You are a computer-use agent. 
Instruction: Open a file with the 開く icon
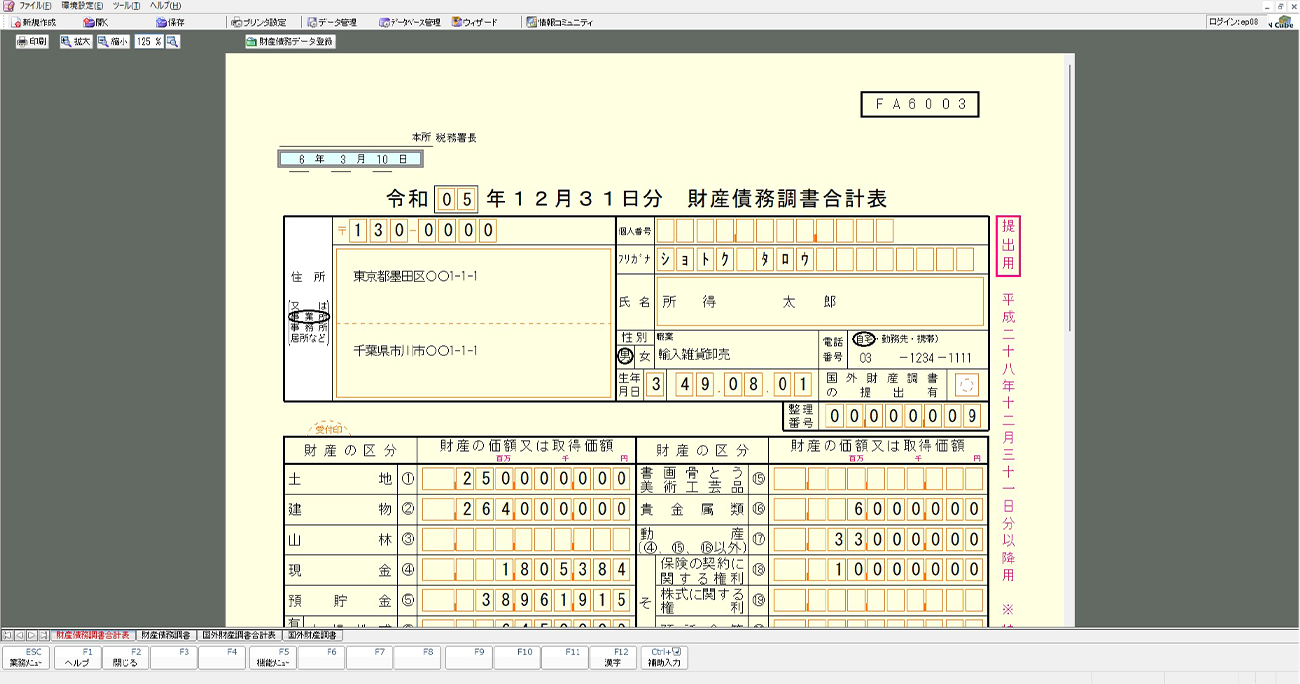96,22
